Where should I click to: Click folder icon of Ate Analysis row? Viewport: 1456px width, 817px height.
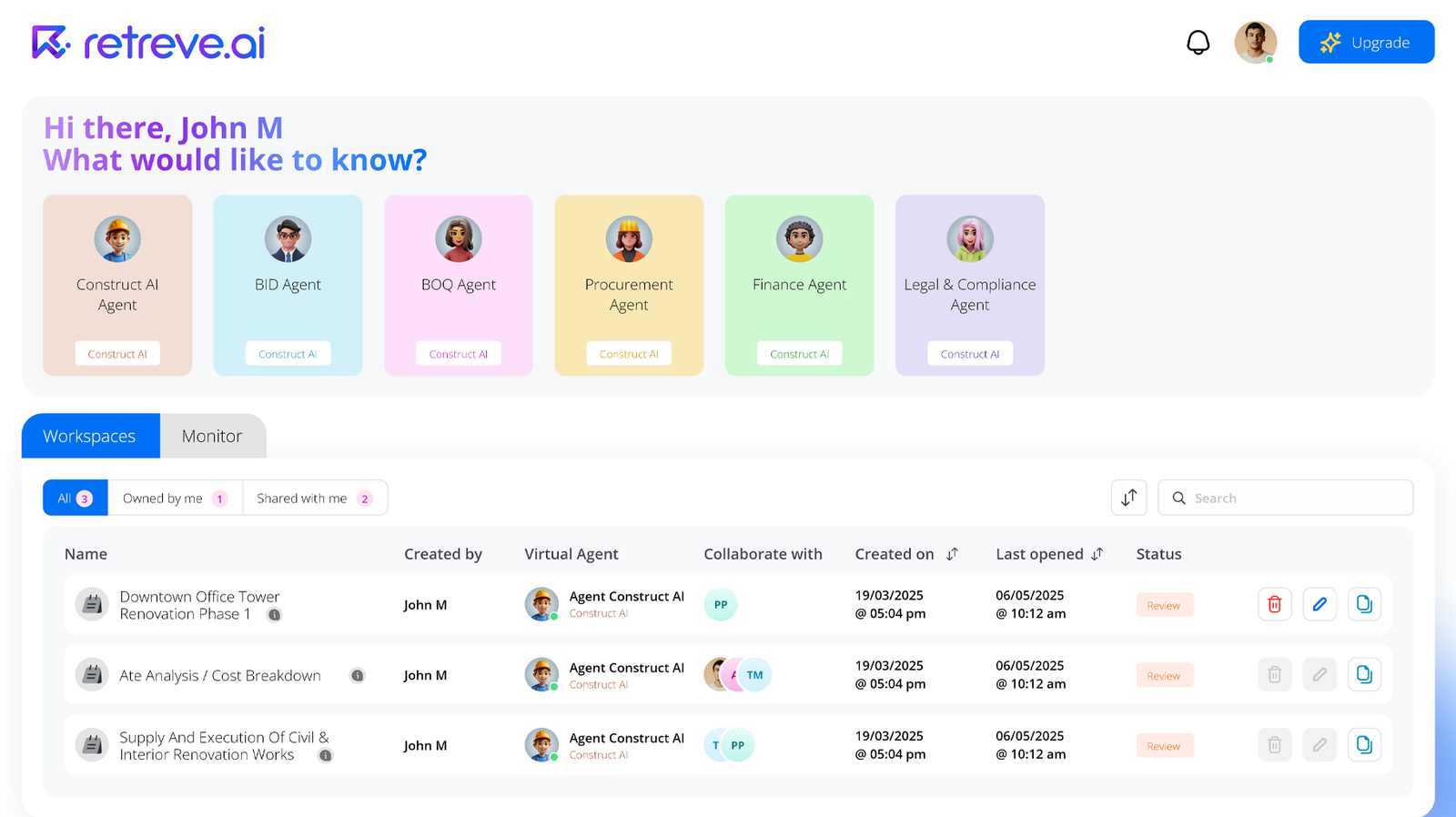click(91, 674)
